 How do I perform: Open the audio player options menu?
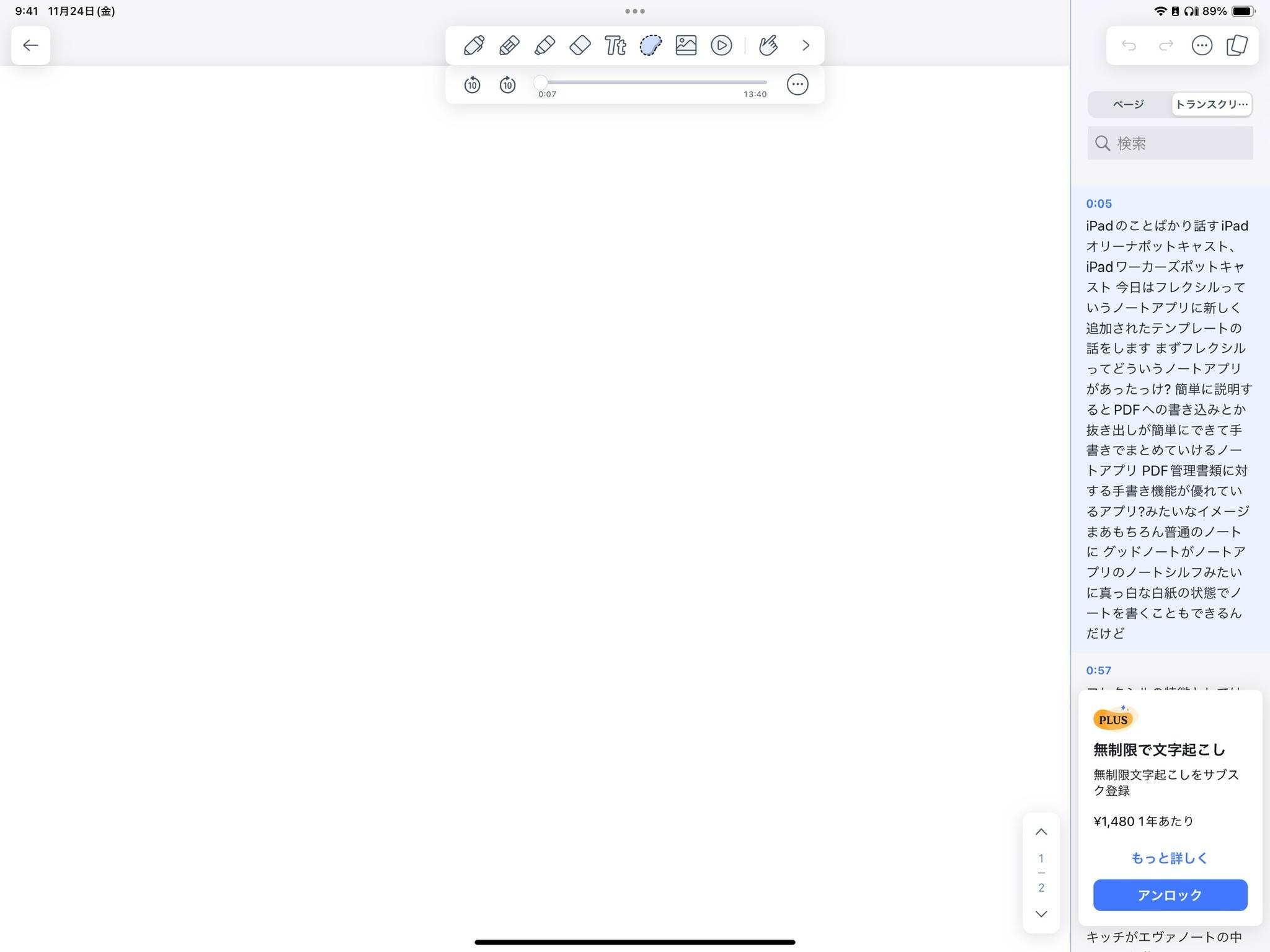(x=797, y=84)
